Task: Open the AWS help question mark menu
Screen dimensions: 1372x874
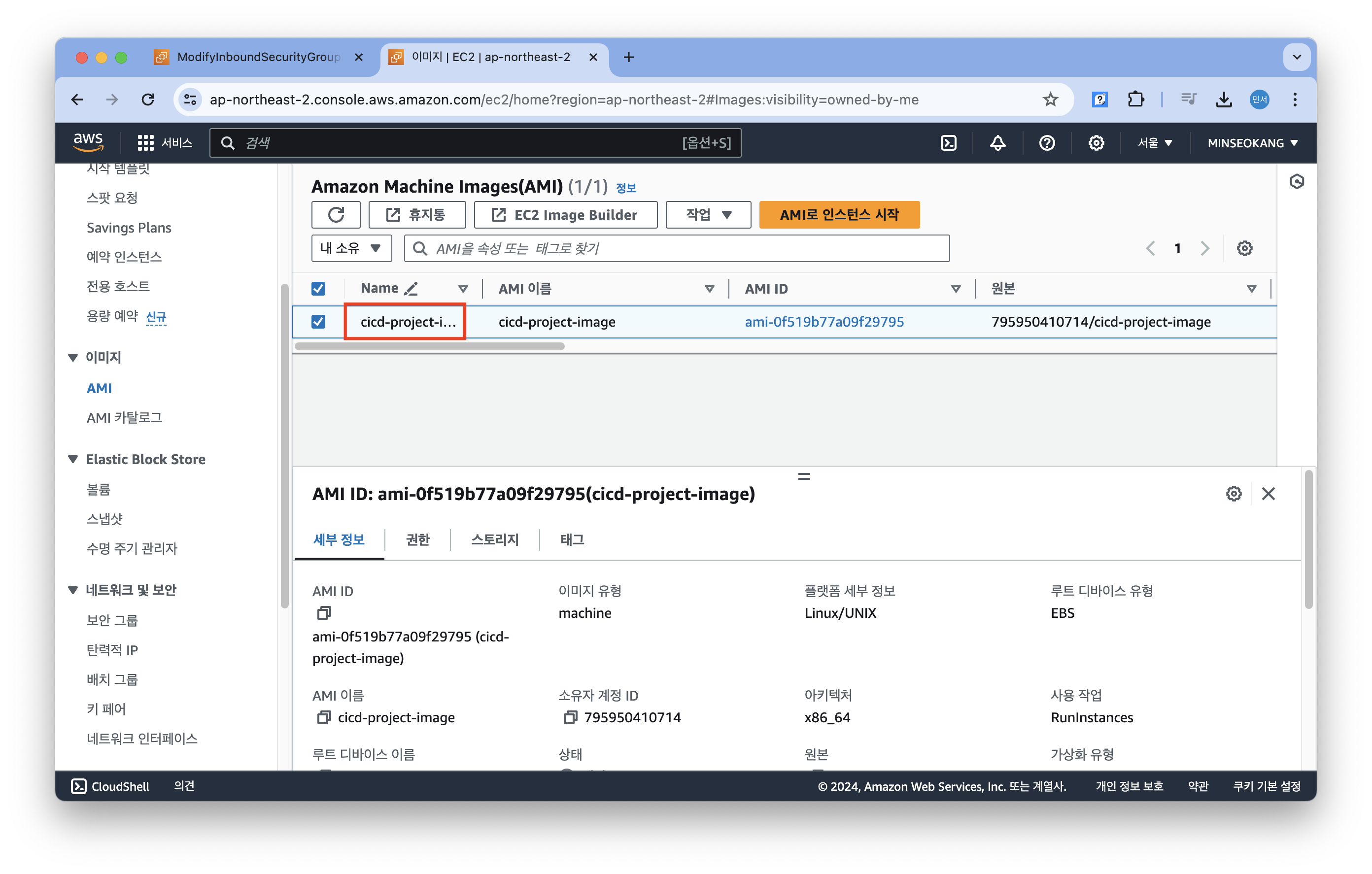Action: [1047, 143]
